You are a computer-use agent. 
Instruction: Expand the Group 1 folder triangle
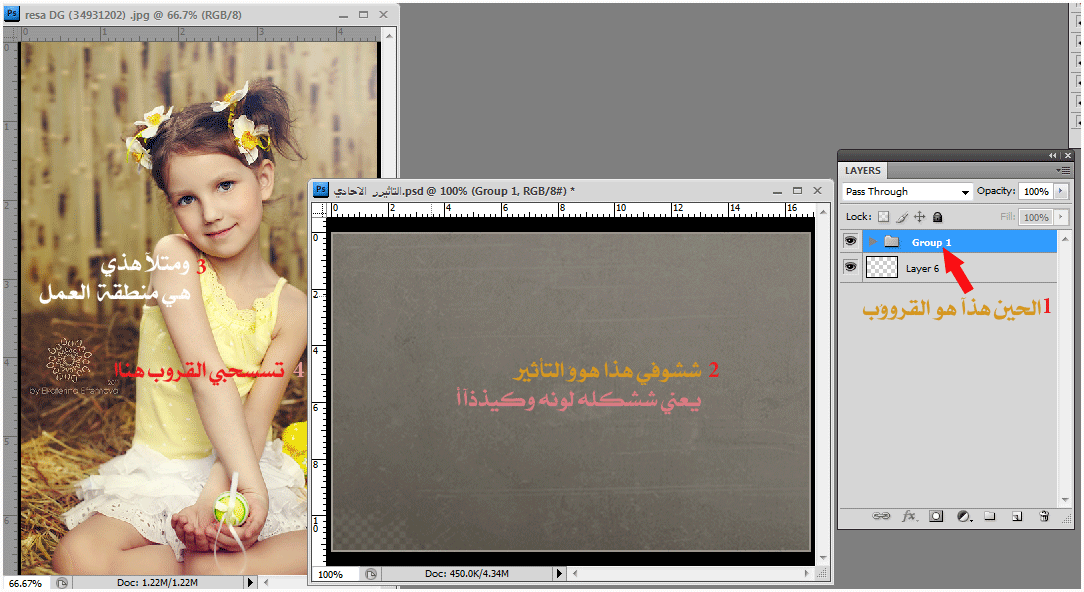(872, 242)
